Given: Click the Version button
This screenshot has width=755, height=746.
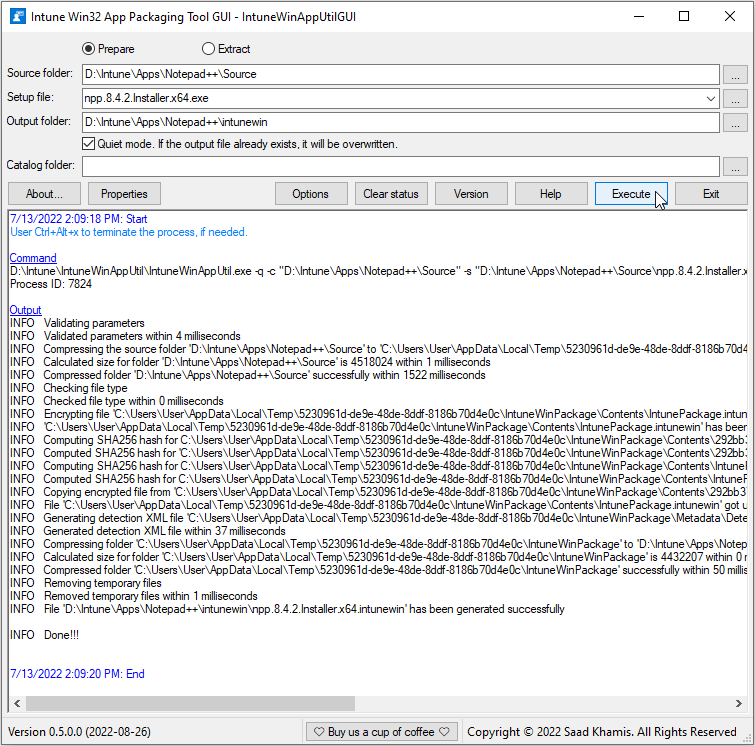Looking at the screenshot, I should (x=471, y=194).
